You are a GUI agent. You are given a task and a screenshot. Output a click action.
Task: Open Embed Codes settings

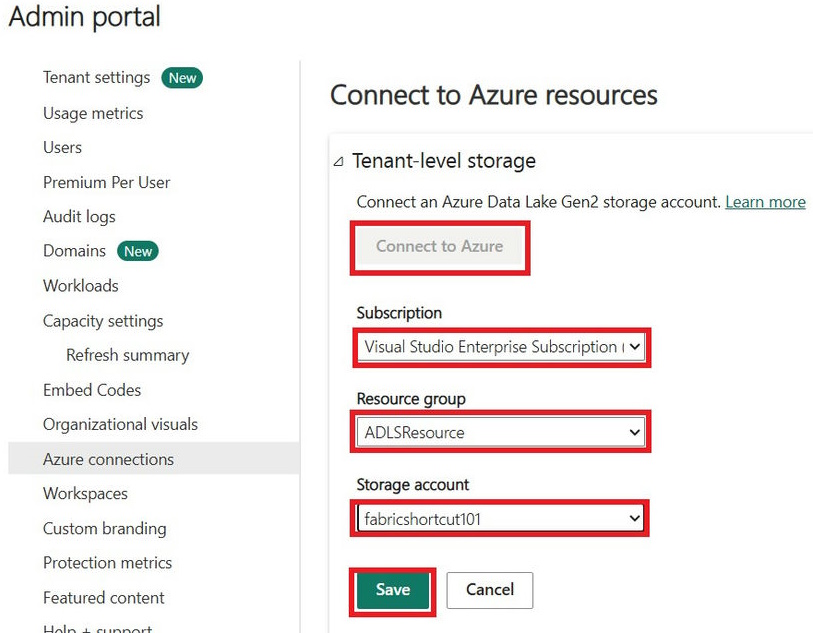pos(92,390)
